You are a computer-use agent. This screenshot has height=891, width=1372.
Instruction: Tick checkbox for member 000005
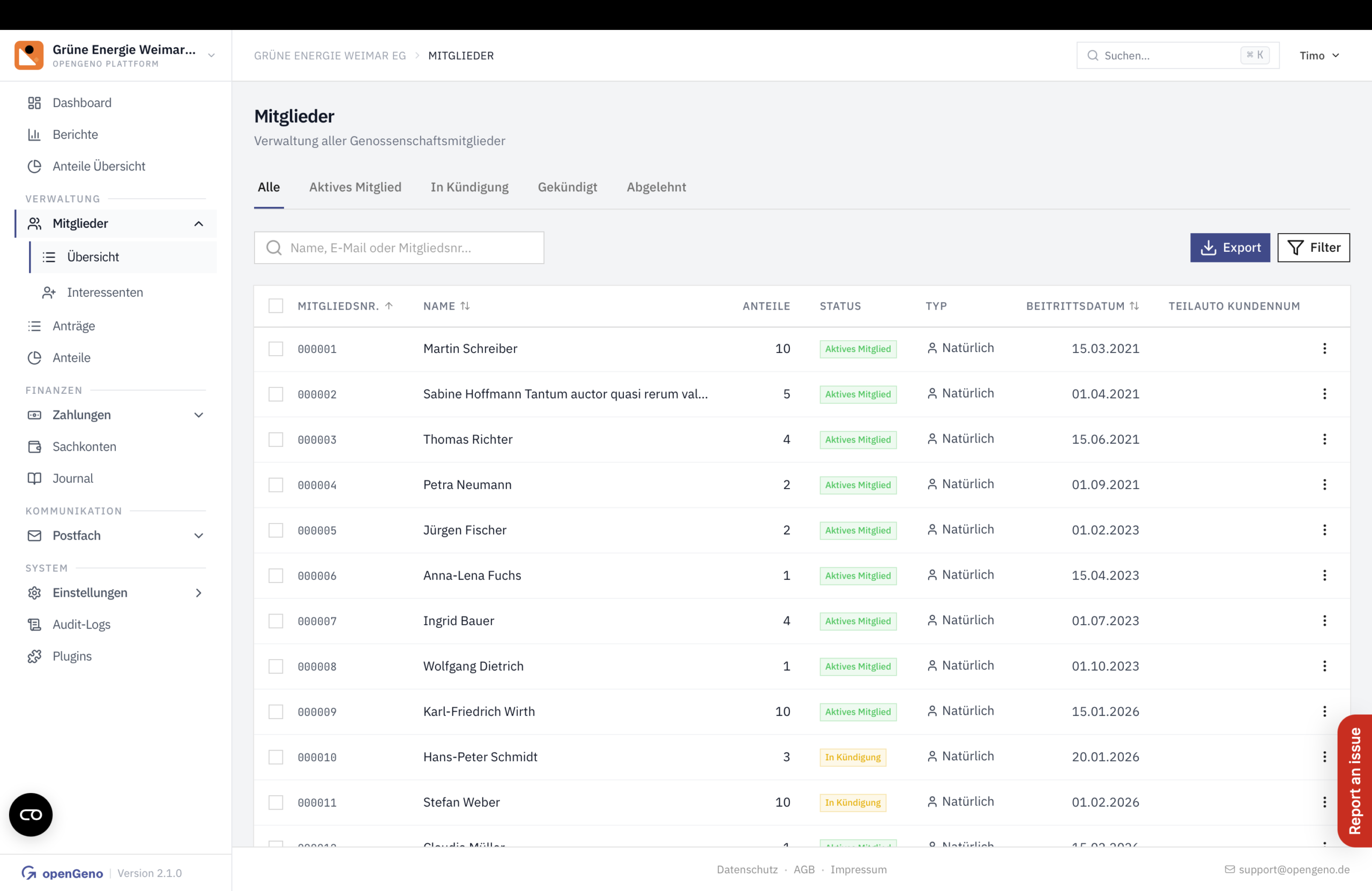275,530
